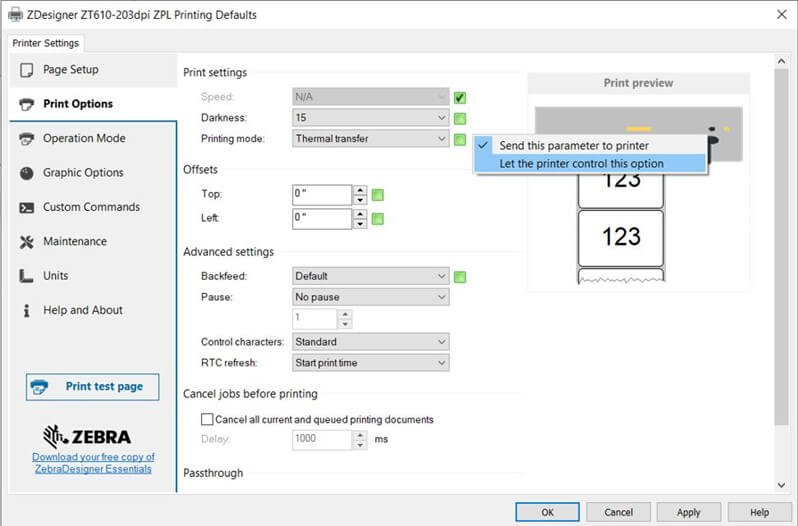Decrease the Left offset value

[360, 224]
